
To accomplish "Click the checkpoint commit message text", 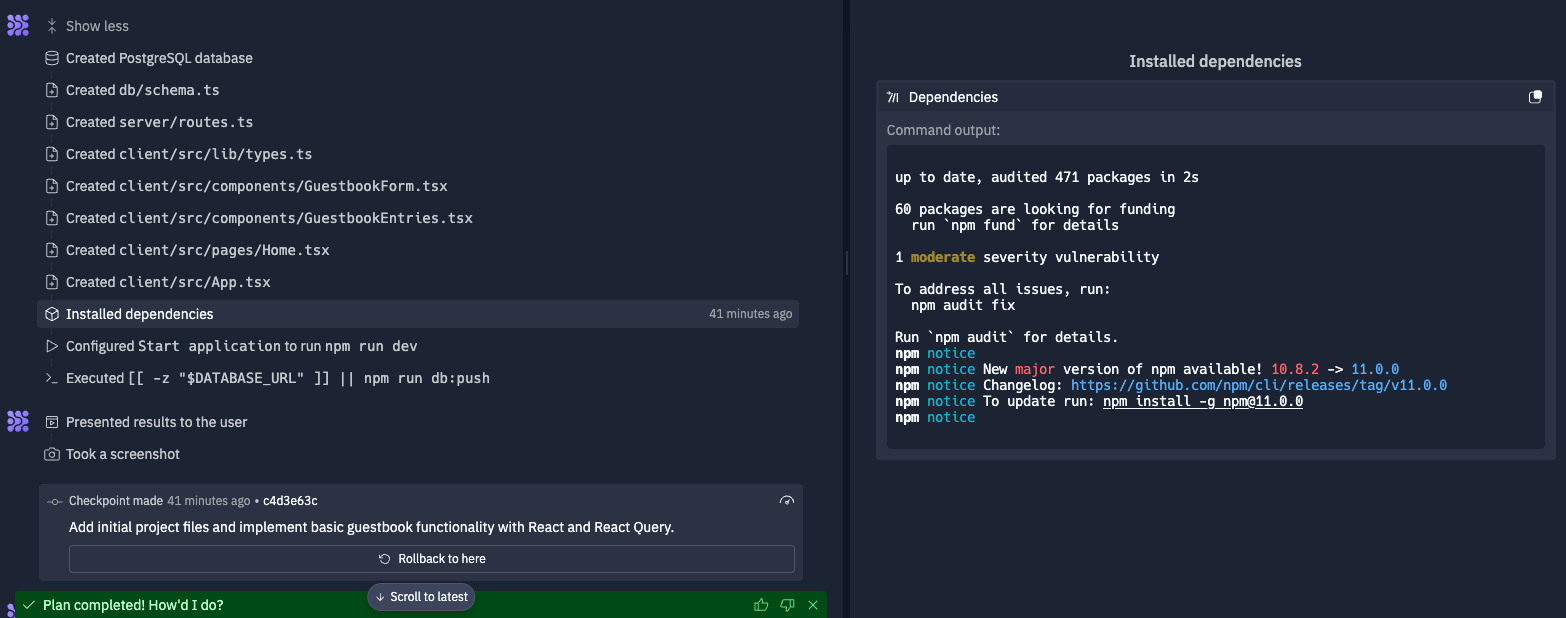I will pyautogui.click(x=372, y=527).
